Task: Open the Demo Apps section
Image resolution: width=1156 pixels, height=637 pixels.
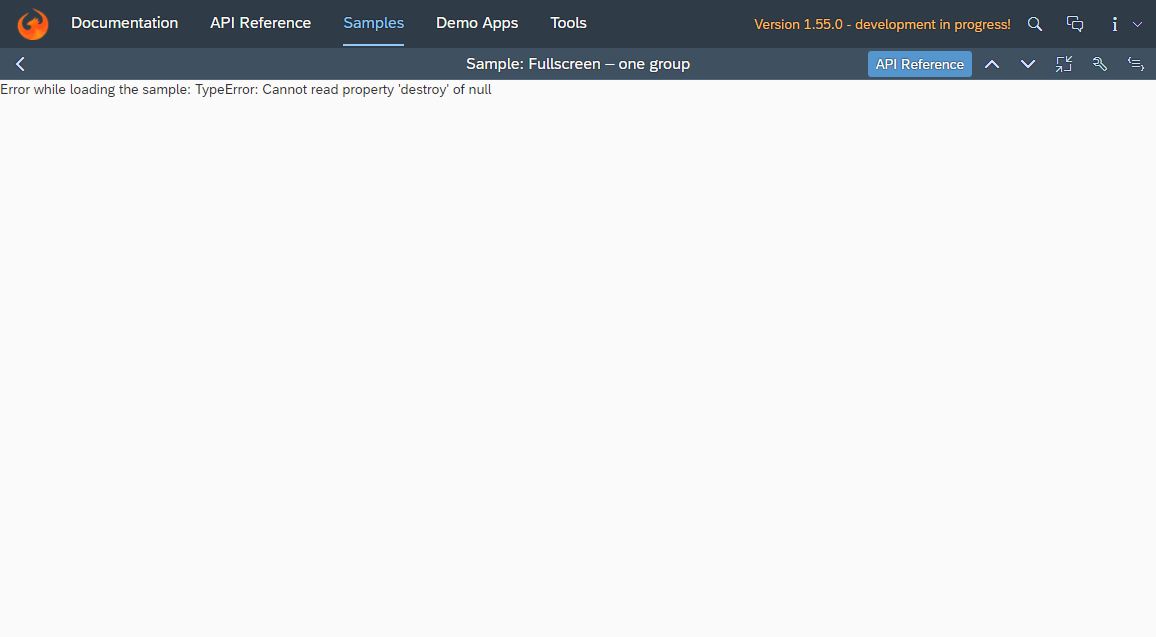Action: (x=477, y=23)
